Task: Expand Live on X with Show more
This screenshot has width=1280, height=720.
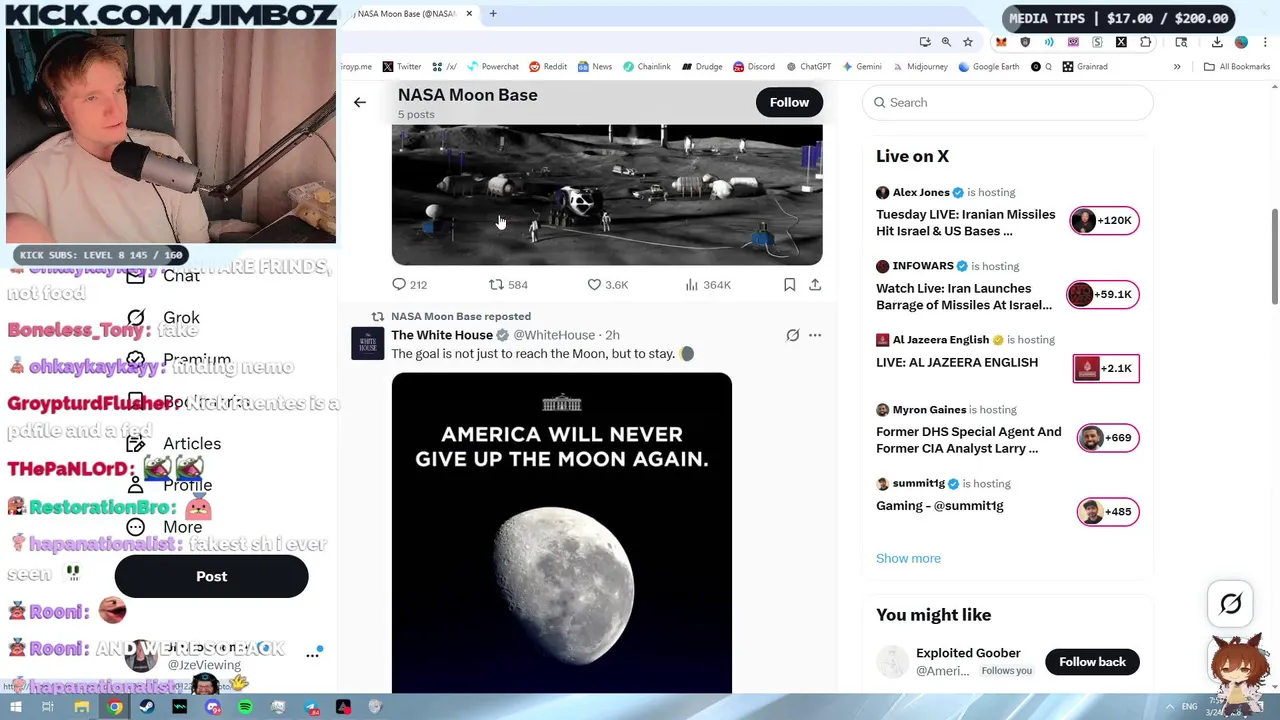Action: click(x=908, y=558)
